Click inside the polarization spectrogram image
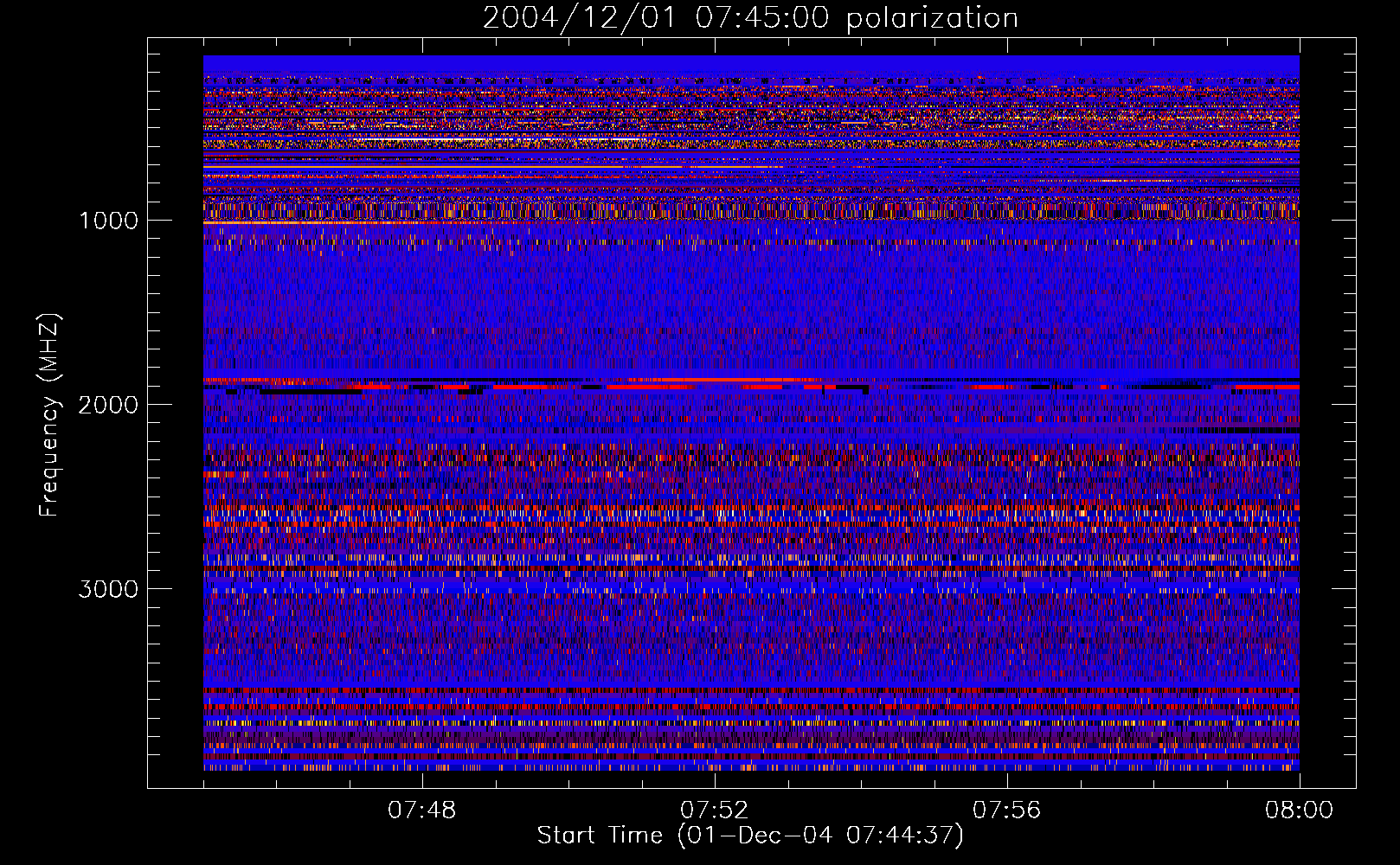 751,413
